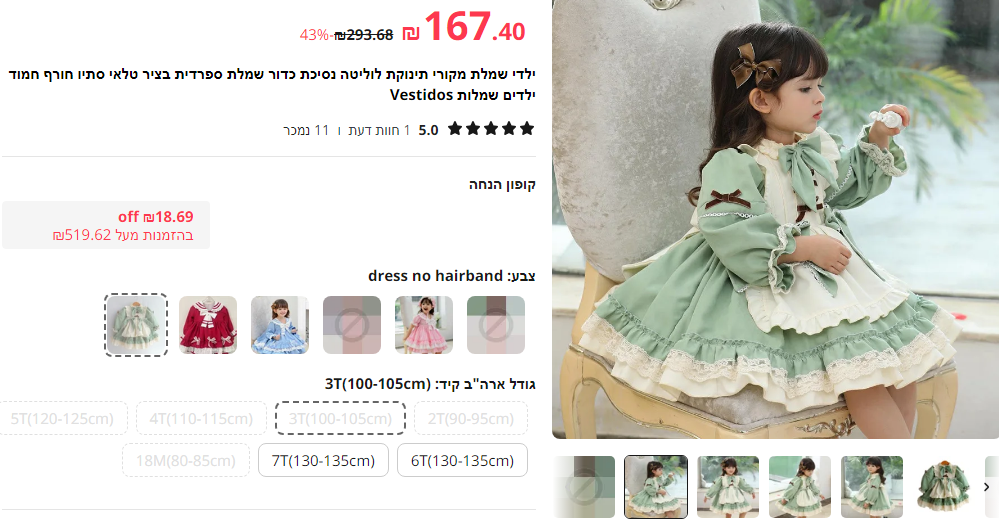Click the five-star rating icons

pos(491,129)
